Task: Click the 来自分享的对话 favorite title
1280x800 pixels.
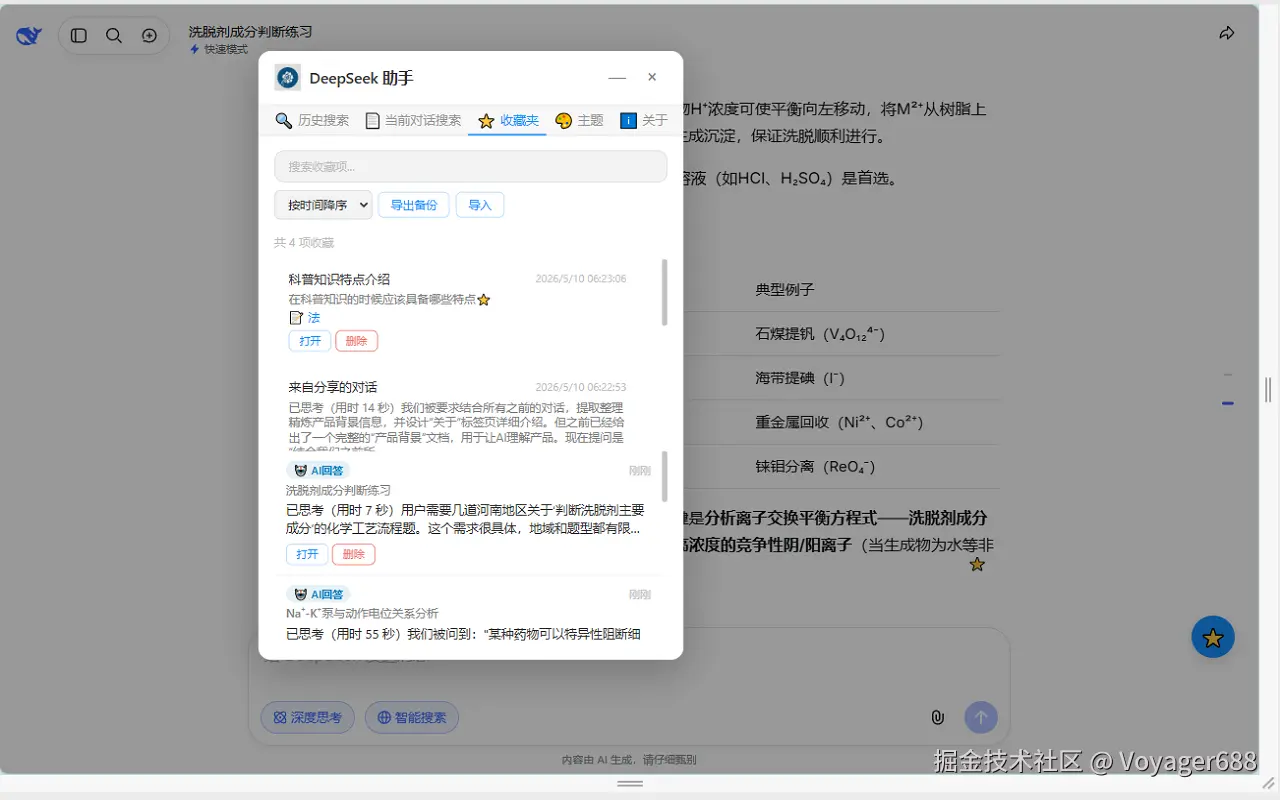Action: (333, 387)
